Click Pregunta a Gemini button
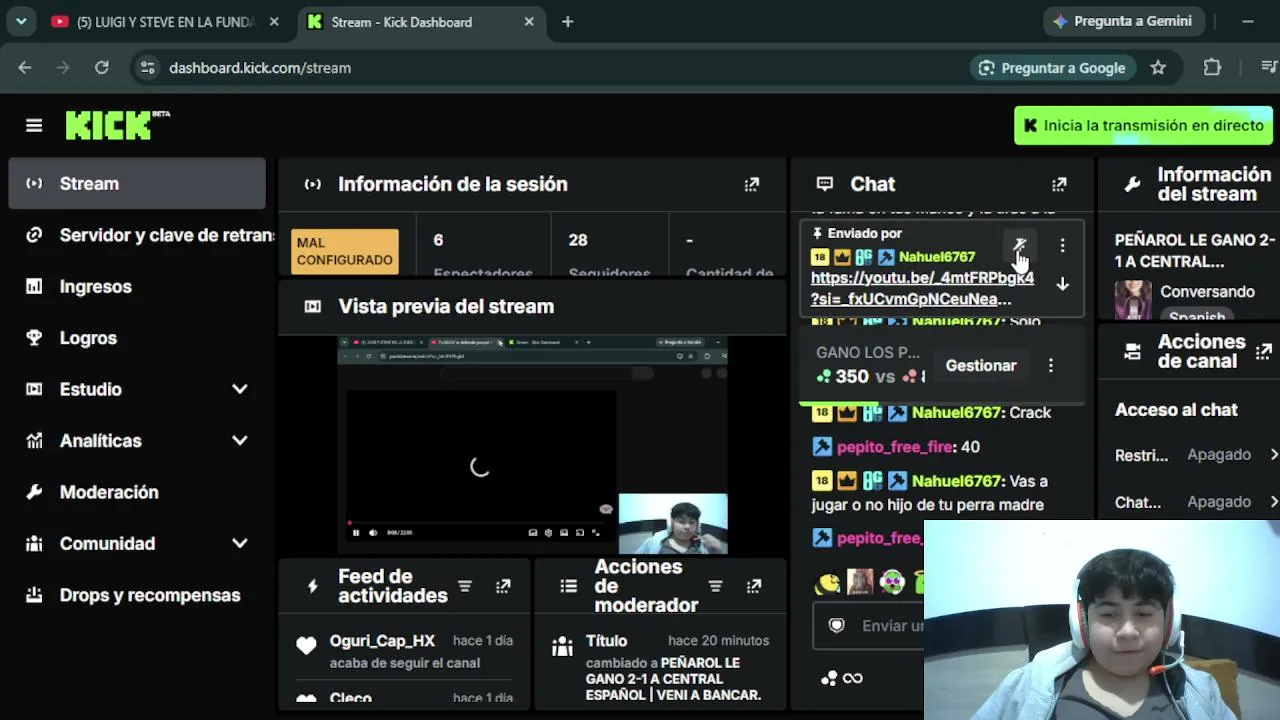The width and height of the screenshot is (1280, 720). (1123, 21)
